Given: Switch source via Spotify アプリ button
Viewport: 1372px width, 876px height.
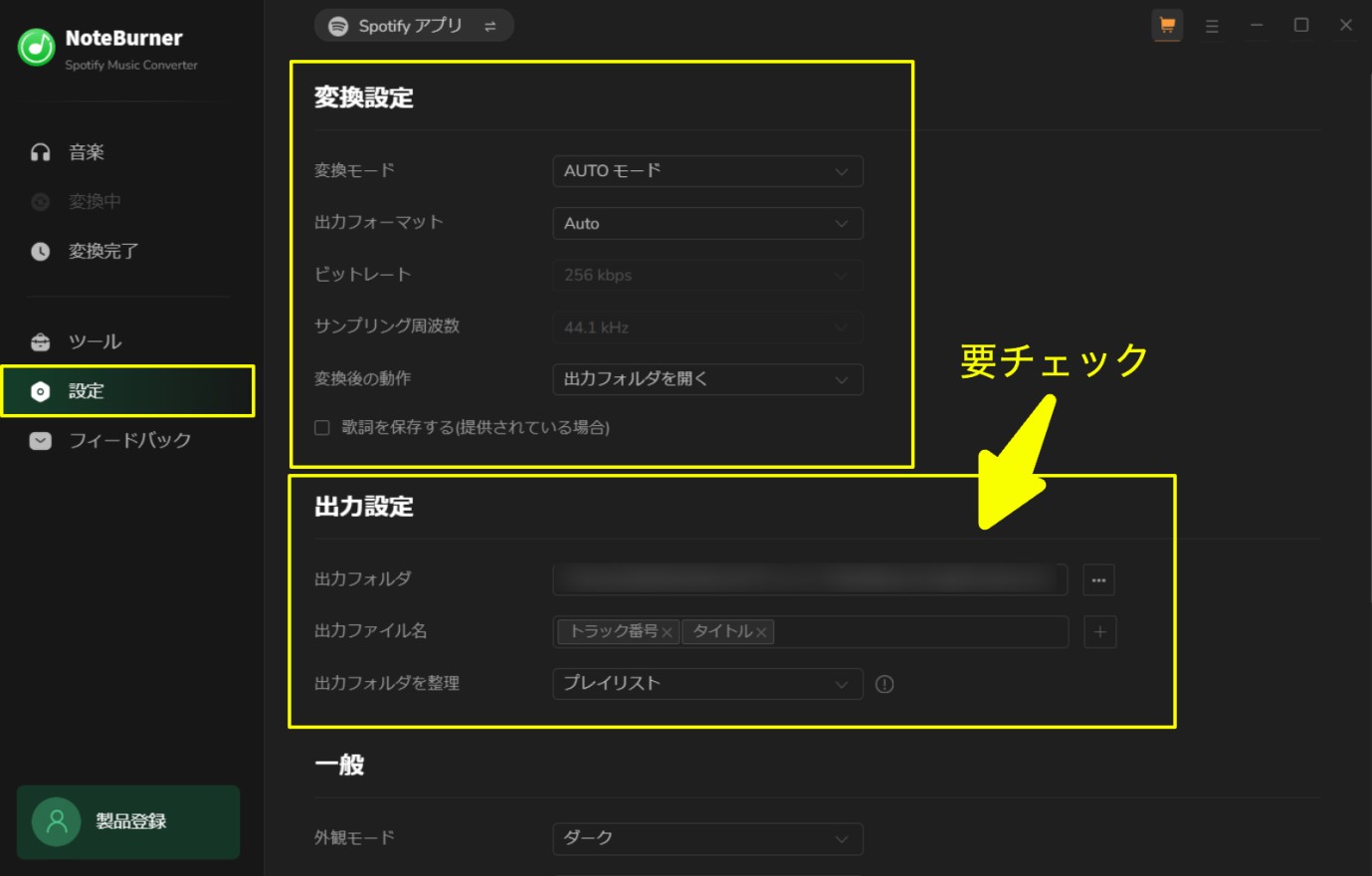Looking at the screenshot, I should coord(414,26).
